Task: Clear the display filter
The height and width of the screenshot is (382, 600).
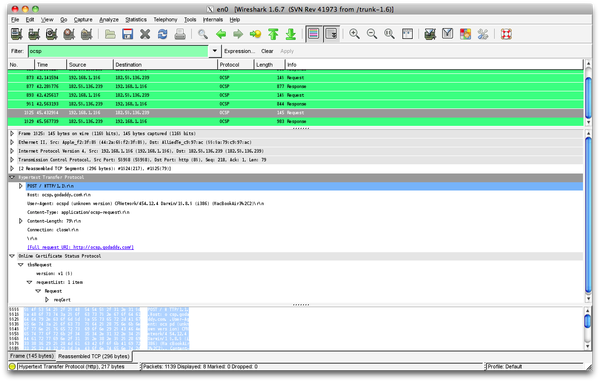Action: 267,51
